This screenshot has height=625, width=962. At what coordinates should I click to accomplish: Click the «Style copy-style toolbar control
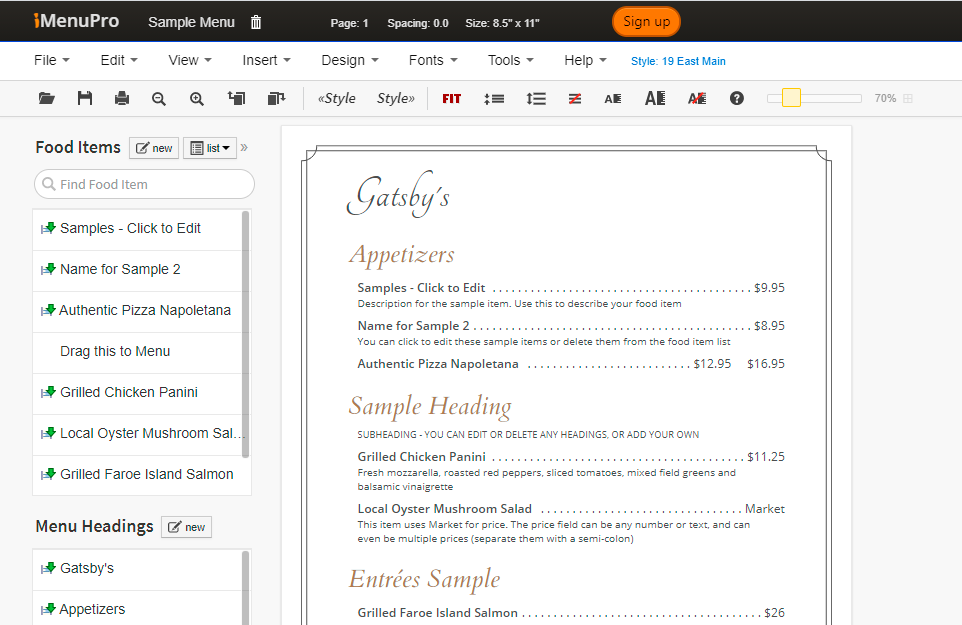point(336,98)
